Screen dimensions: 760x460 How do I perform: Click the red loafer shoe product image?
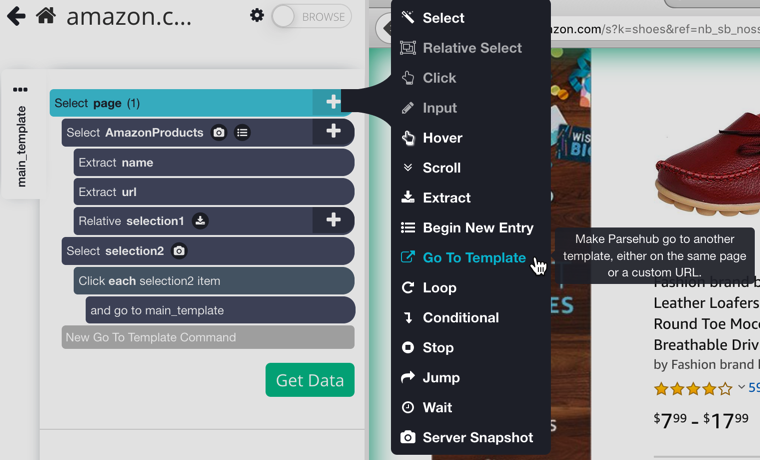(705, 175)
